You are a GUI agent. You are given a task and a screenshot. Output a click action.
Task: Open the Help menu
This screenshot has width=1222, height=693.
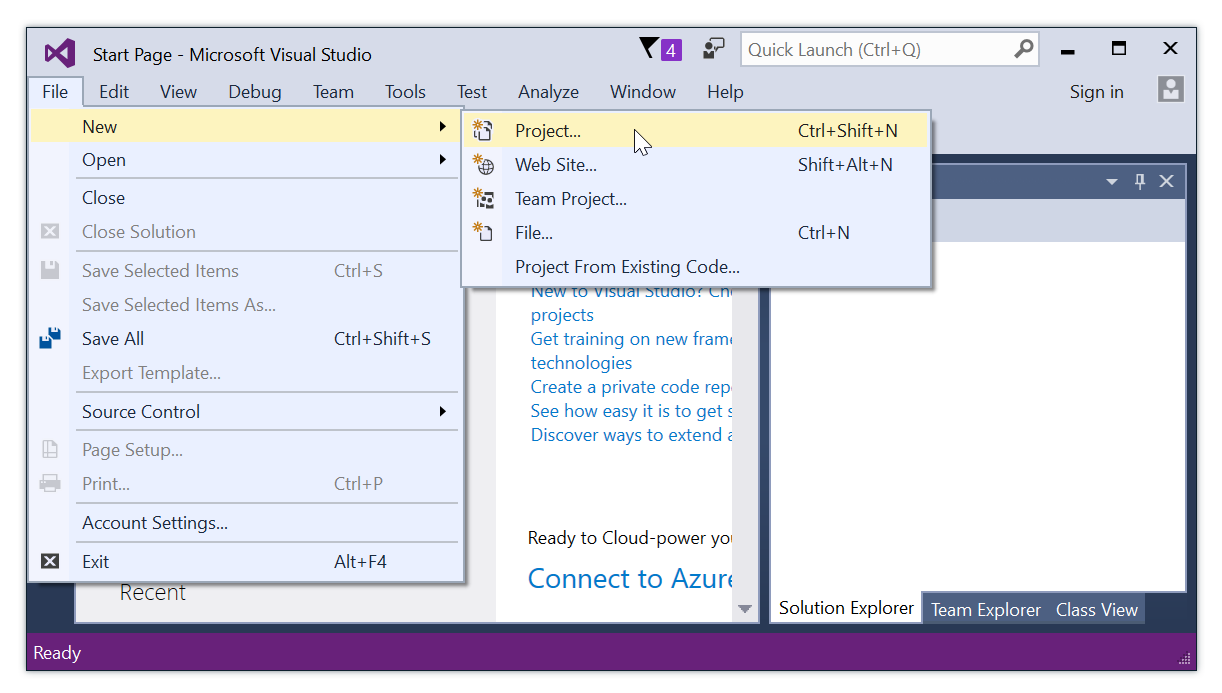(725, 92)
